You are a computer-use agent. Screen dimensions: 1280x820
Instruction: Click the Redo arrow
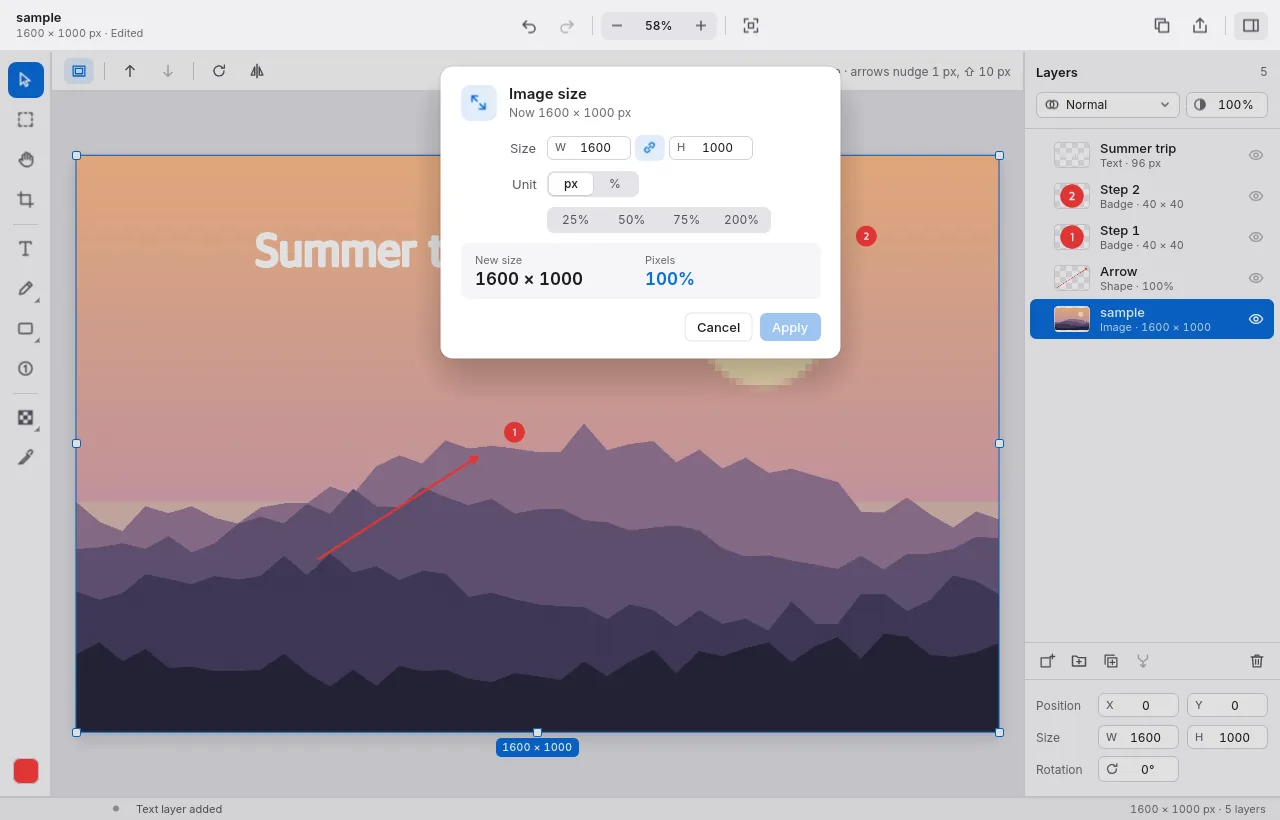pyautogui.click(x=567, y=26)
